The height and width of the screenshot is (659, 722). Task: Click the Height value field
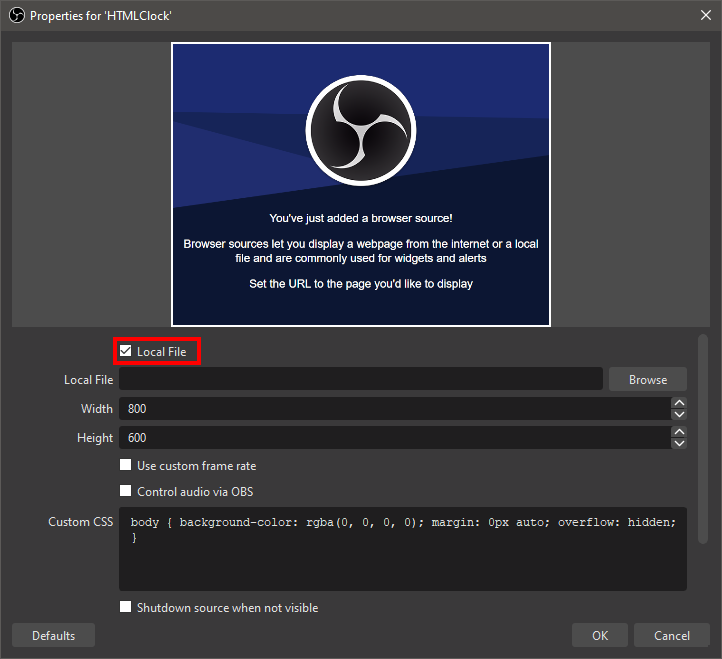click(395, 437)
